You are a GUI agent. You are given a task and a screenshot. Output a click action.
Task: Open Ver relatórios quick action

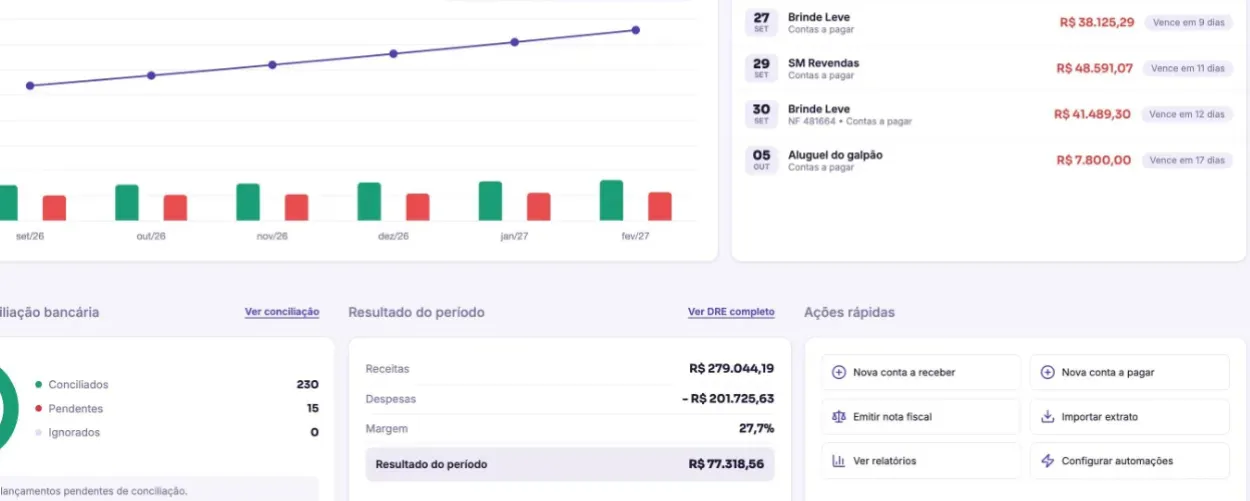click(921, 461)
